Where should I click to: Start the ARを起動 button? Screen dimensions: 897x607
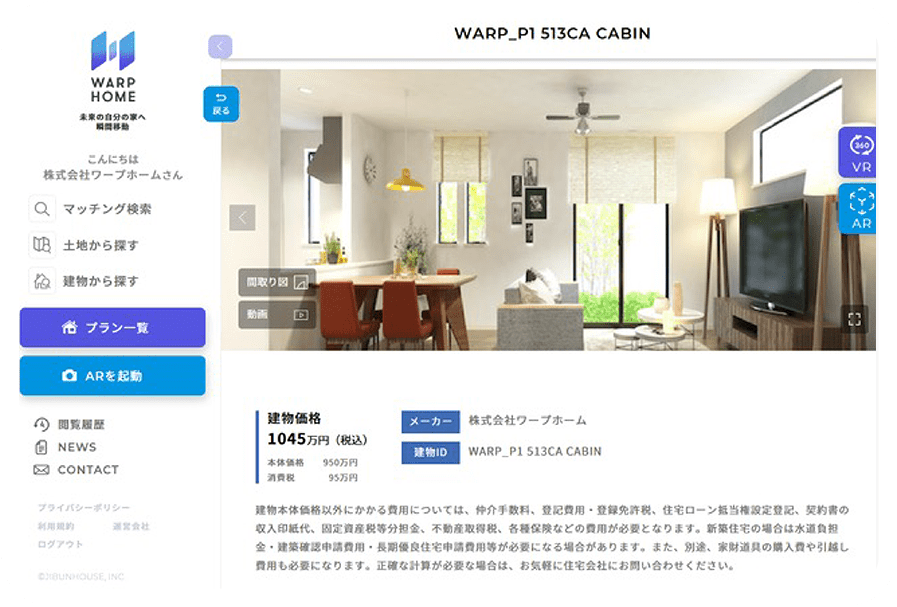(113, 376)
